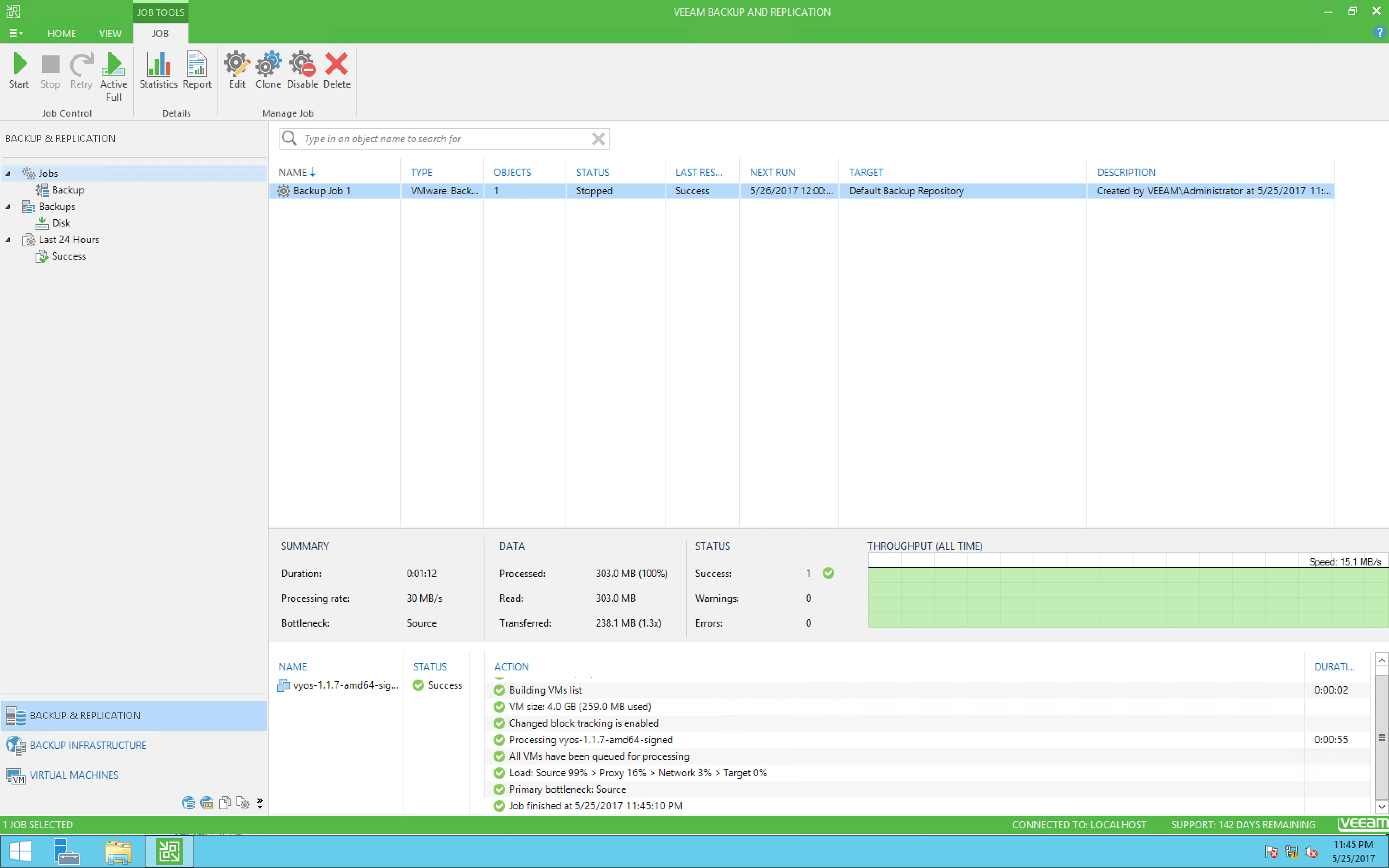Viewport: 1389px width, 868px height.
Task: Collapse the Last 24 Hours node
Action: click(x=8, y=240)
